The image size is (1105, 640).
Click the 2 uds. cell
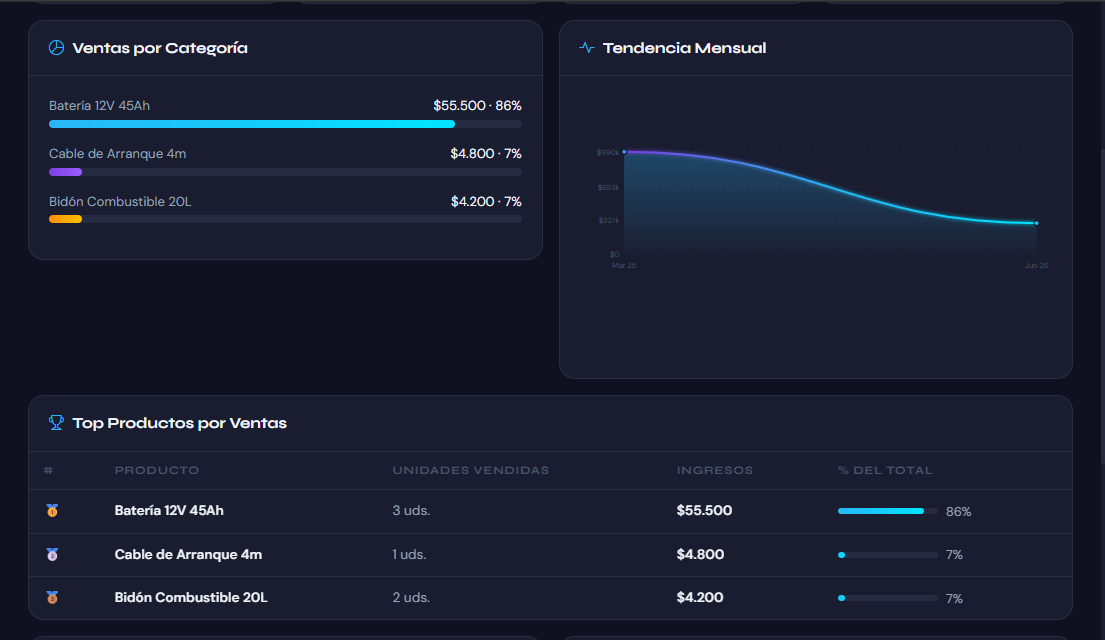pos(411,598)
